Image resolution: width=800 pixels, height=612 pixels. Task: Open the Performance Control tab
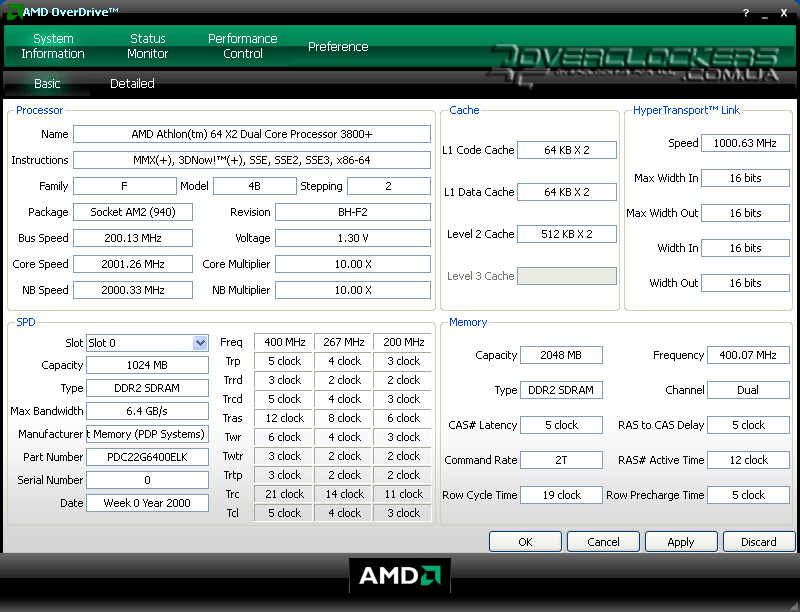tap(242, 46)
